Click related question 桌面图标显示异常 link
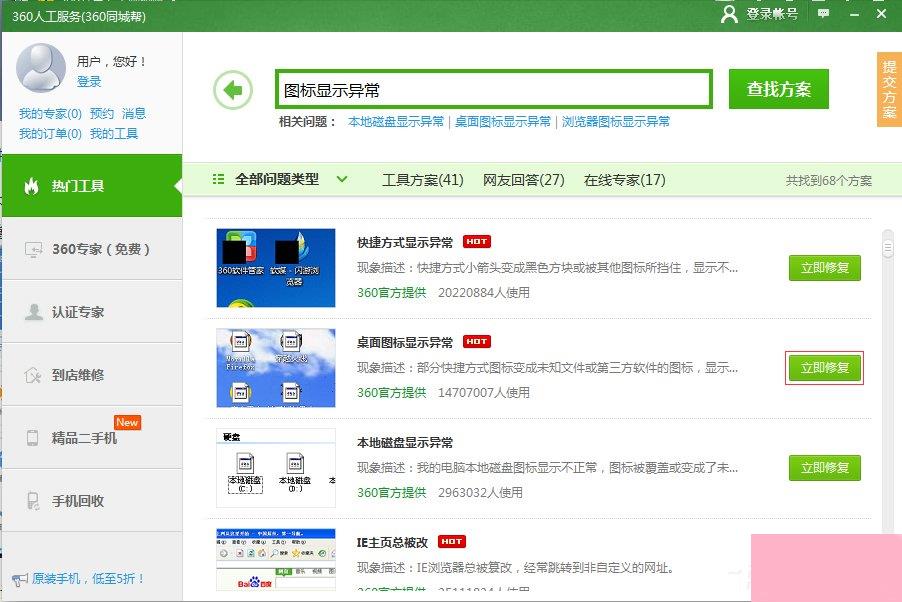The height and width of the screenshot is (602, 902). tap(503, 121)
